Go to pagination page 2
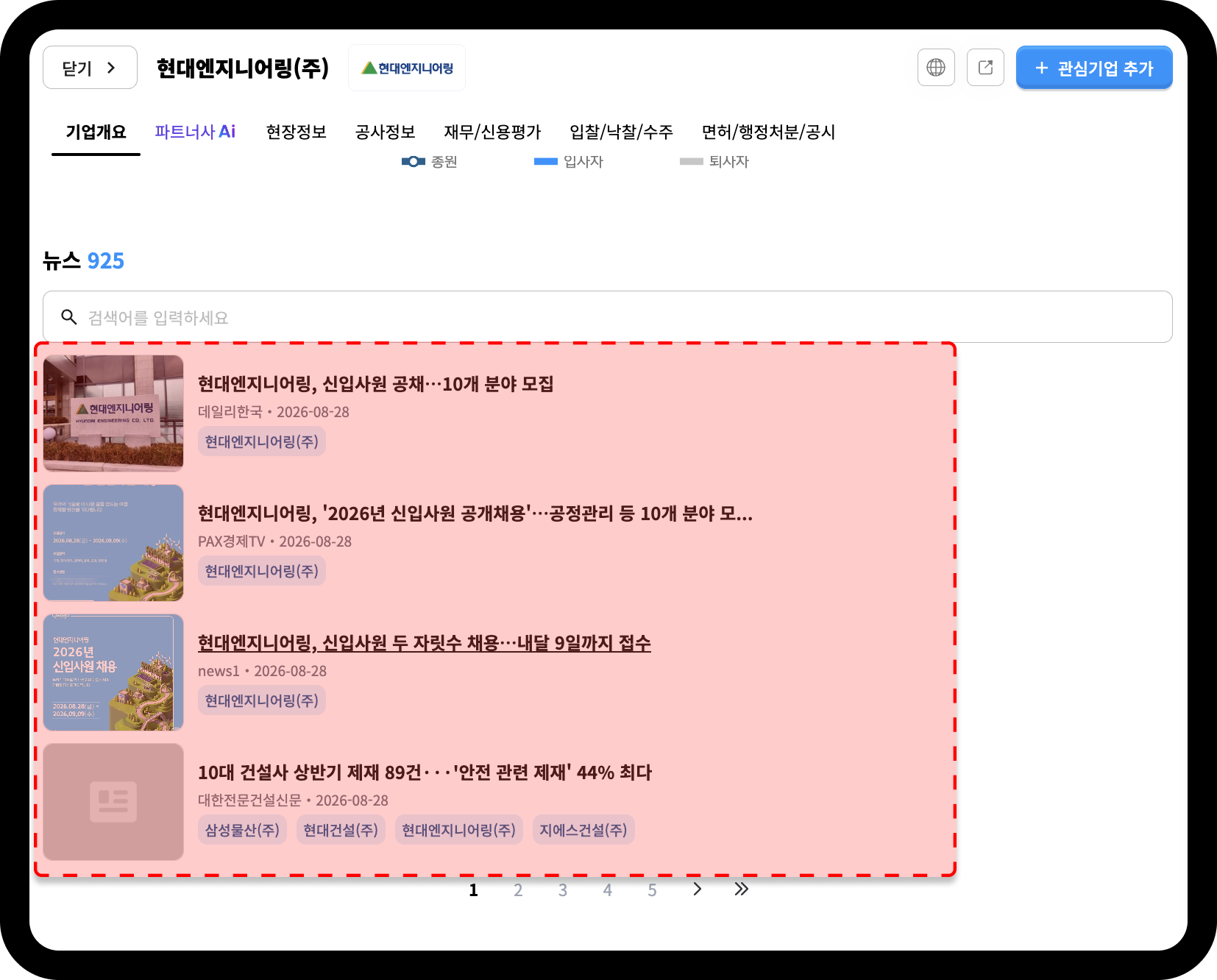 click(518, 890)
